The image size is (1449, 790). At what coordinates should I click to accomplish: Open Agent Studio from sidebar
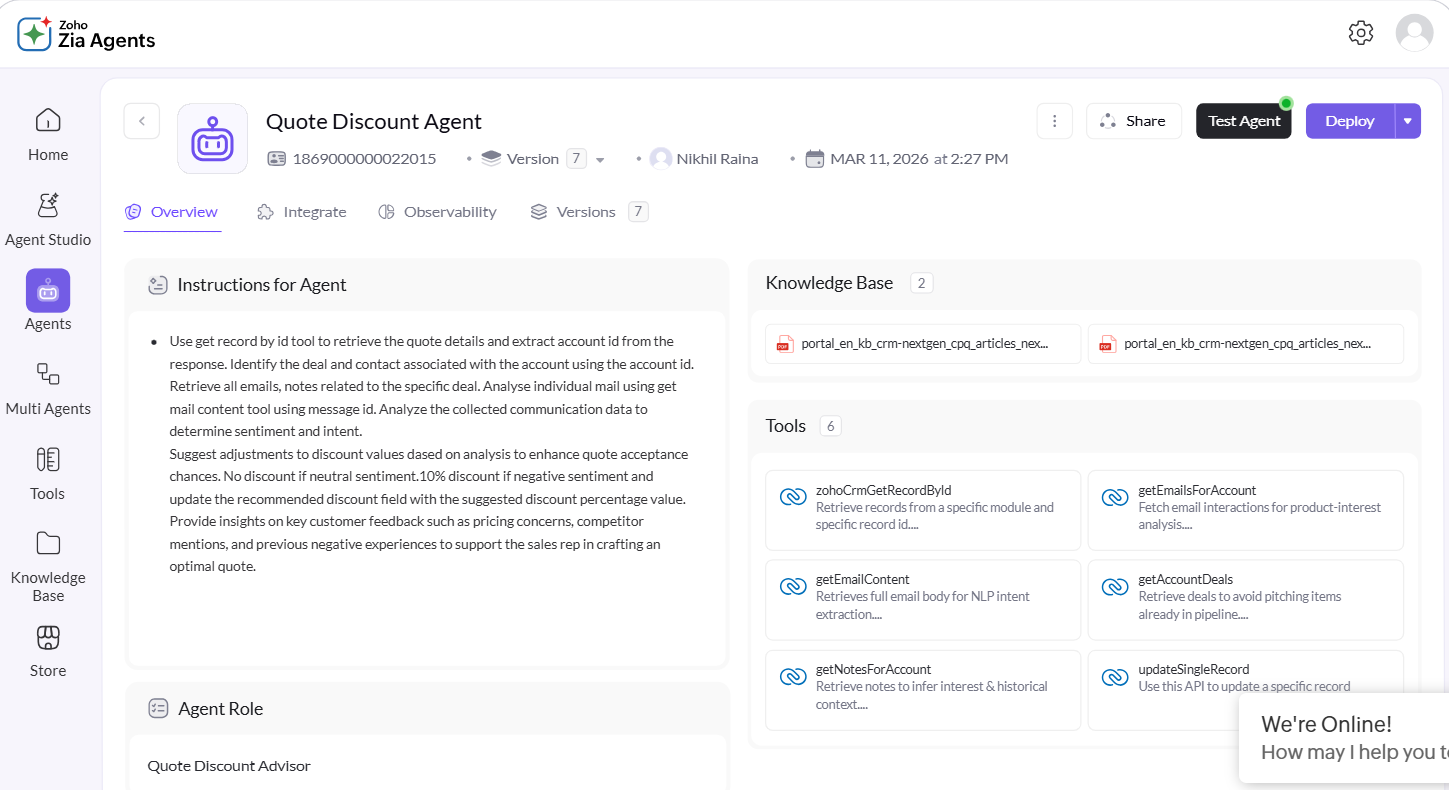tap(48, 220)
